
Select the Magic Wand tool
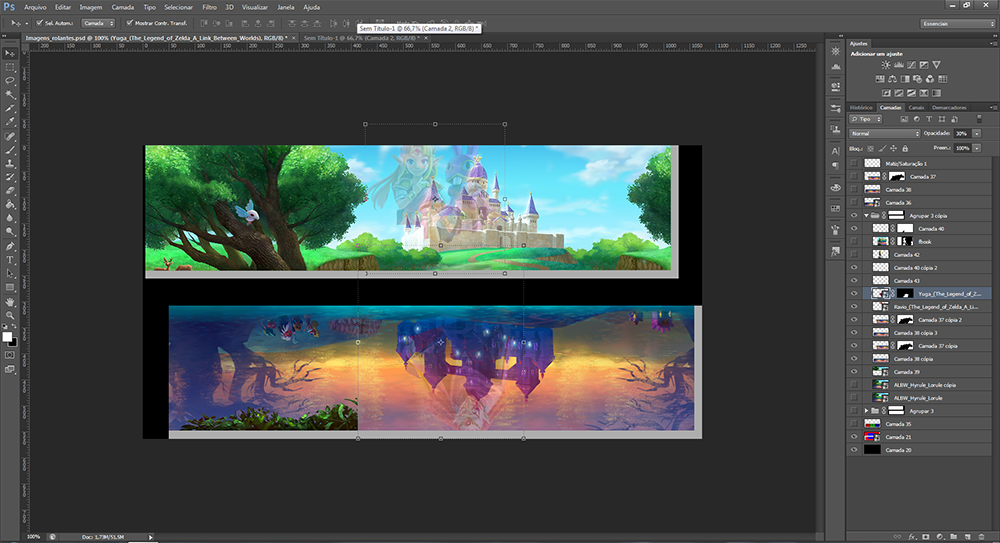pos(10,94)
